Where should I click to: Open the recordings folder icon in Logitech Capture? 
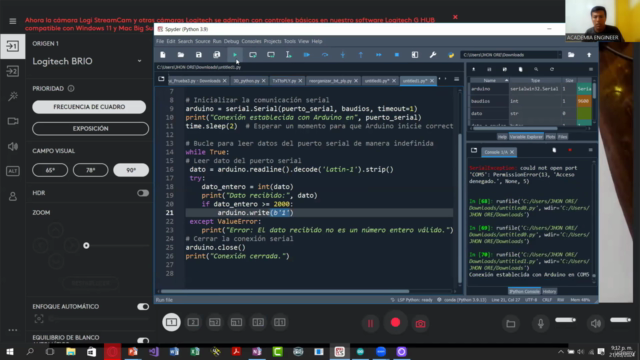click(511, 324)
